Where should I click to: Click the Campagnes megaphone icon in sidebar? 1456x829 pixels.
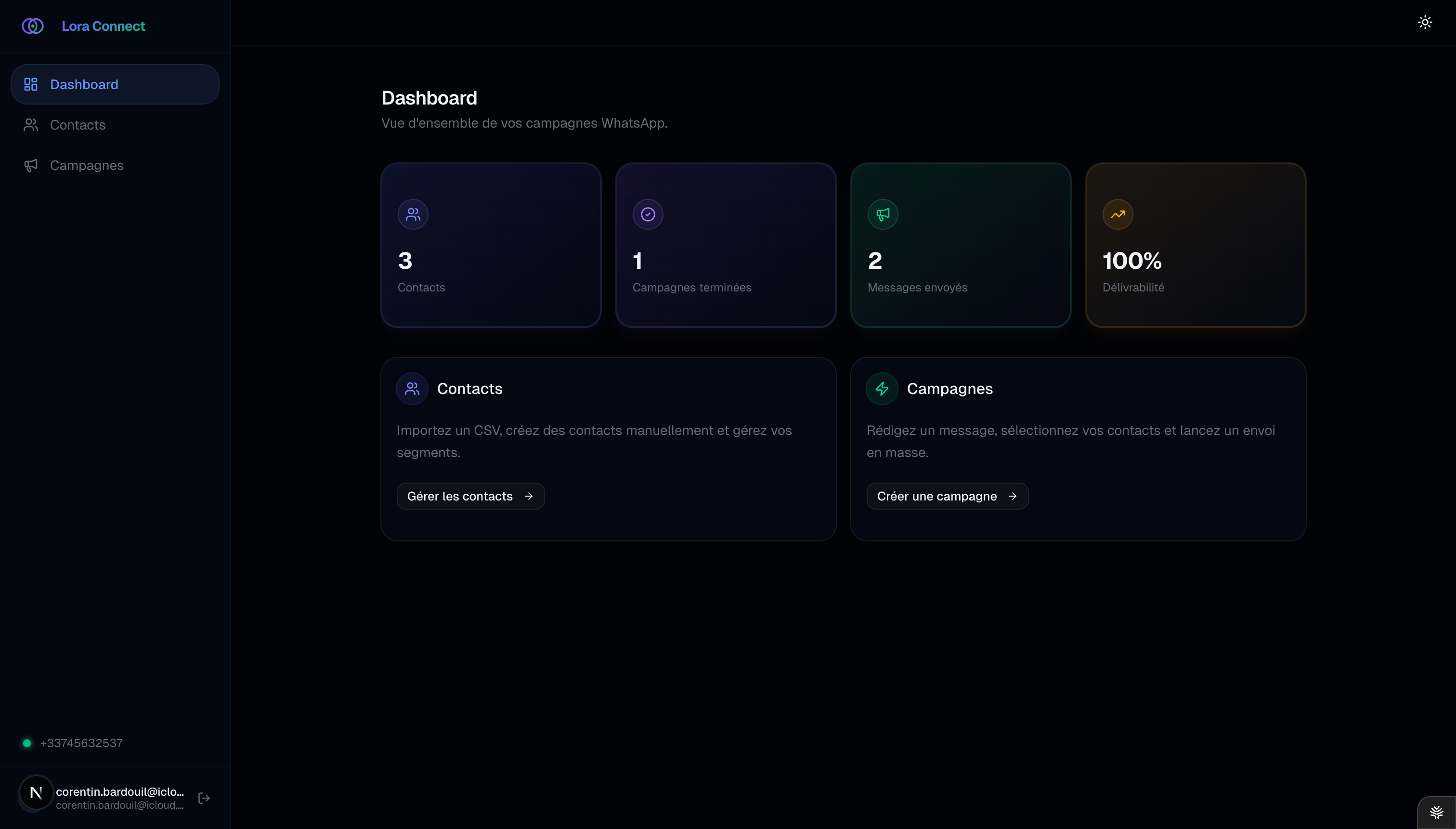(31, 165)
